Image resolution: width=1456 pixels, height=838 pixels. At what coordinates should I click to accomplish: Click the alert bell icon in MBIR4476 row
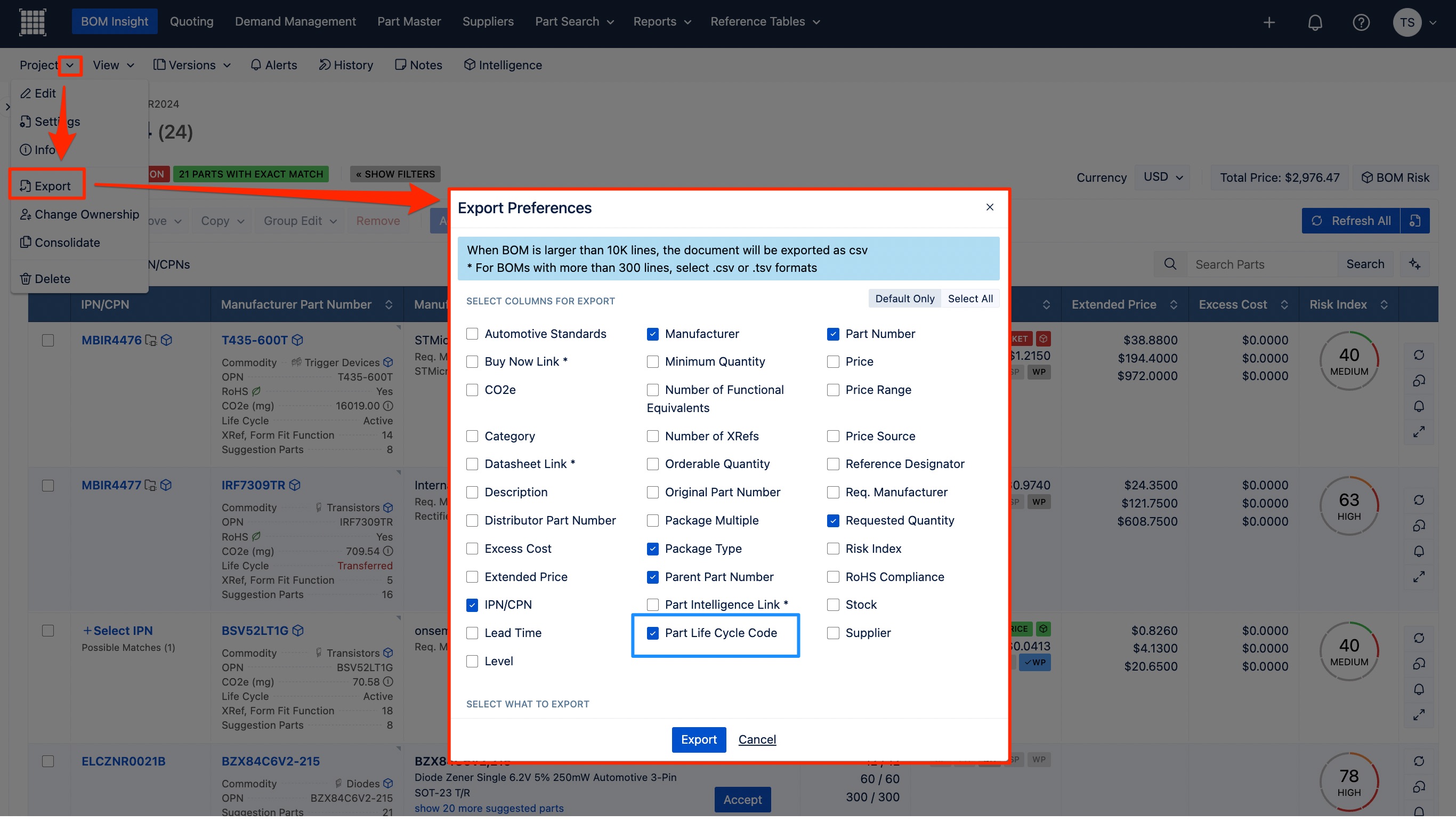point(1419,406)
